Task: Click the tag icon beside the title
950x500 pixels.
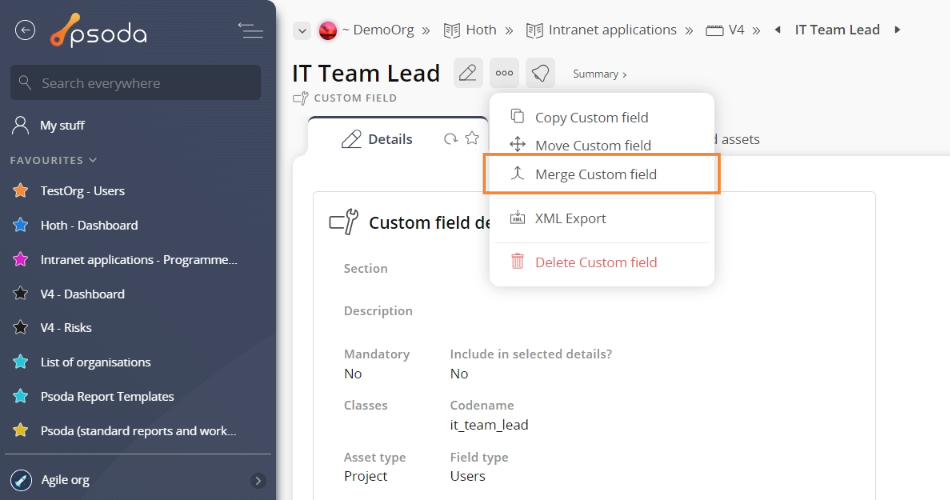Action: click(540, 73)
